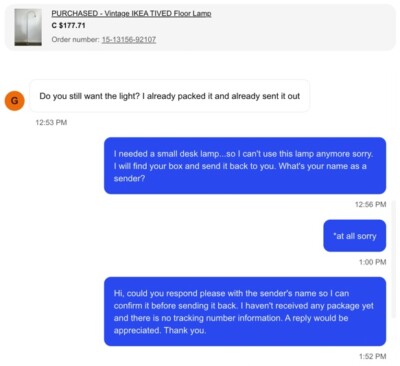The image size is (400, 366).
Task: Click the orange G seller avatar
Action: [15, 101]
